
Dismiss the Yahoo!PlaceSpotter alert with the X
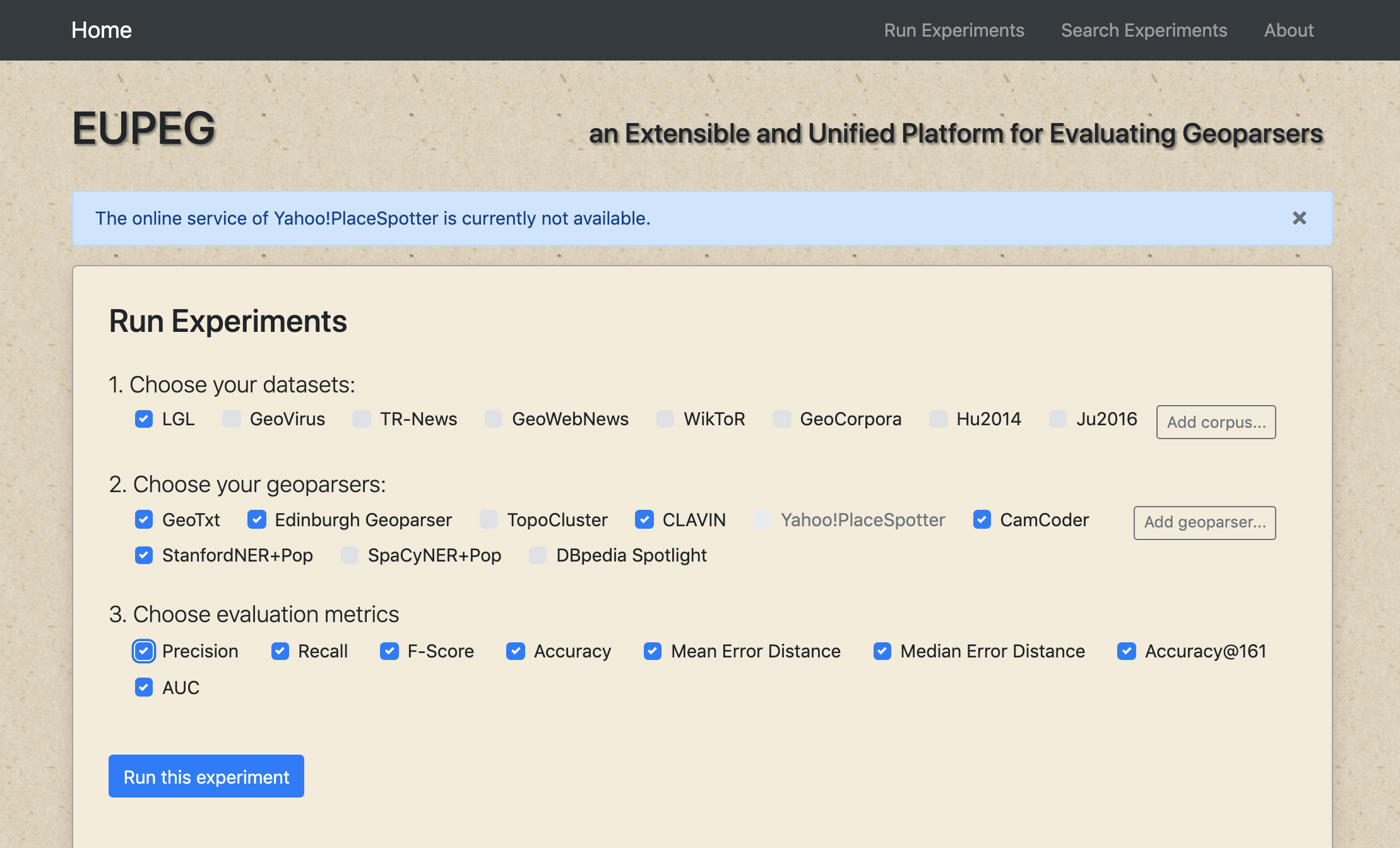[1299, 218]
